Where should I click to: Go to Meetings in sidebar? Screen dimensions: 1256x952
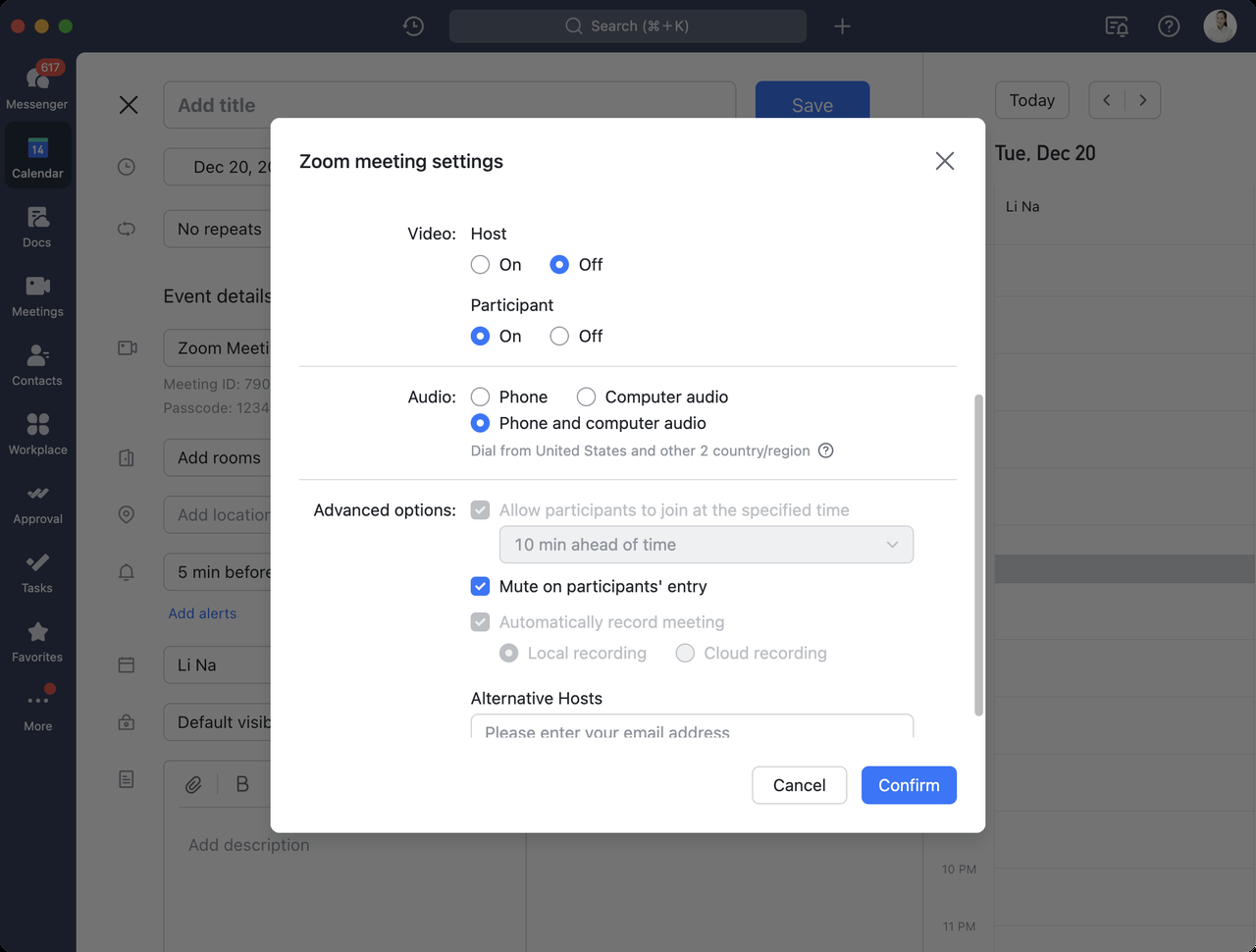tap(37, 293)
